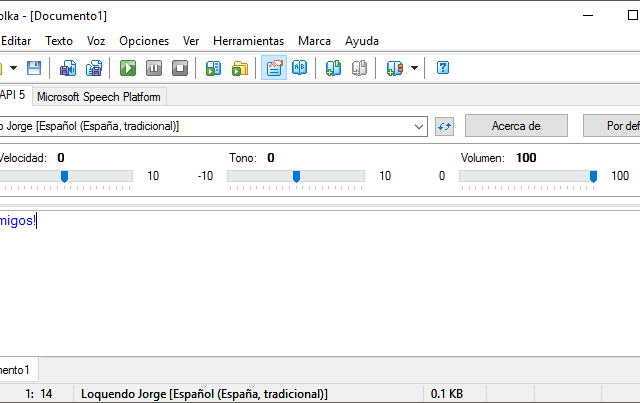Open the Ayuda menu
The image size is (640, 403).
[362, 41]
